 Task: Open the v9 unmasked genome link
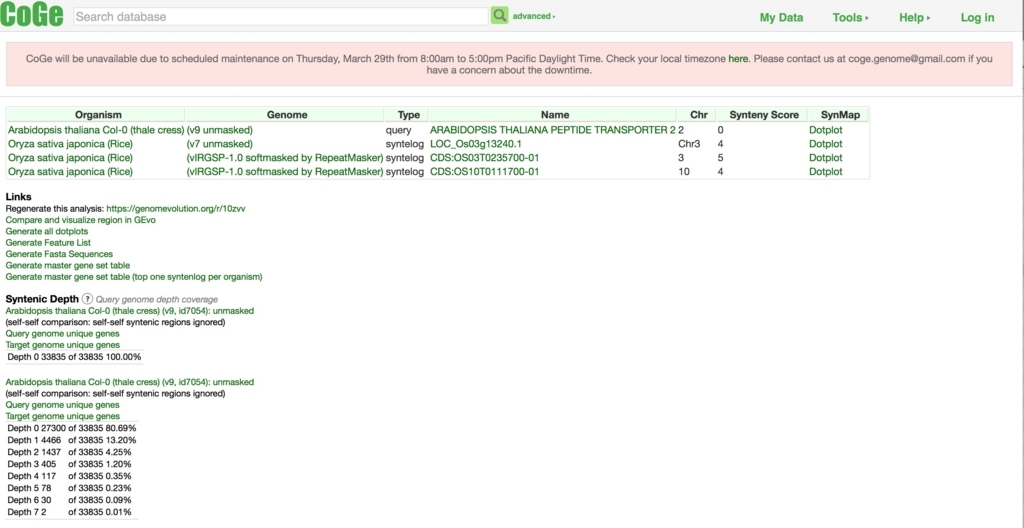[x=219, y=130]
